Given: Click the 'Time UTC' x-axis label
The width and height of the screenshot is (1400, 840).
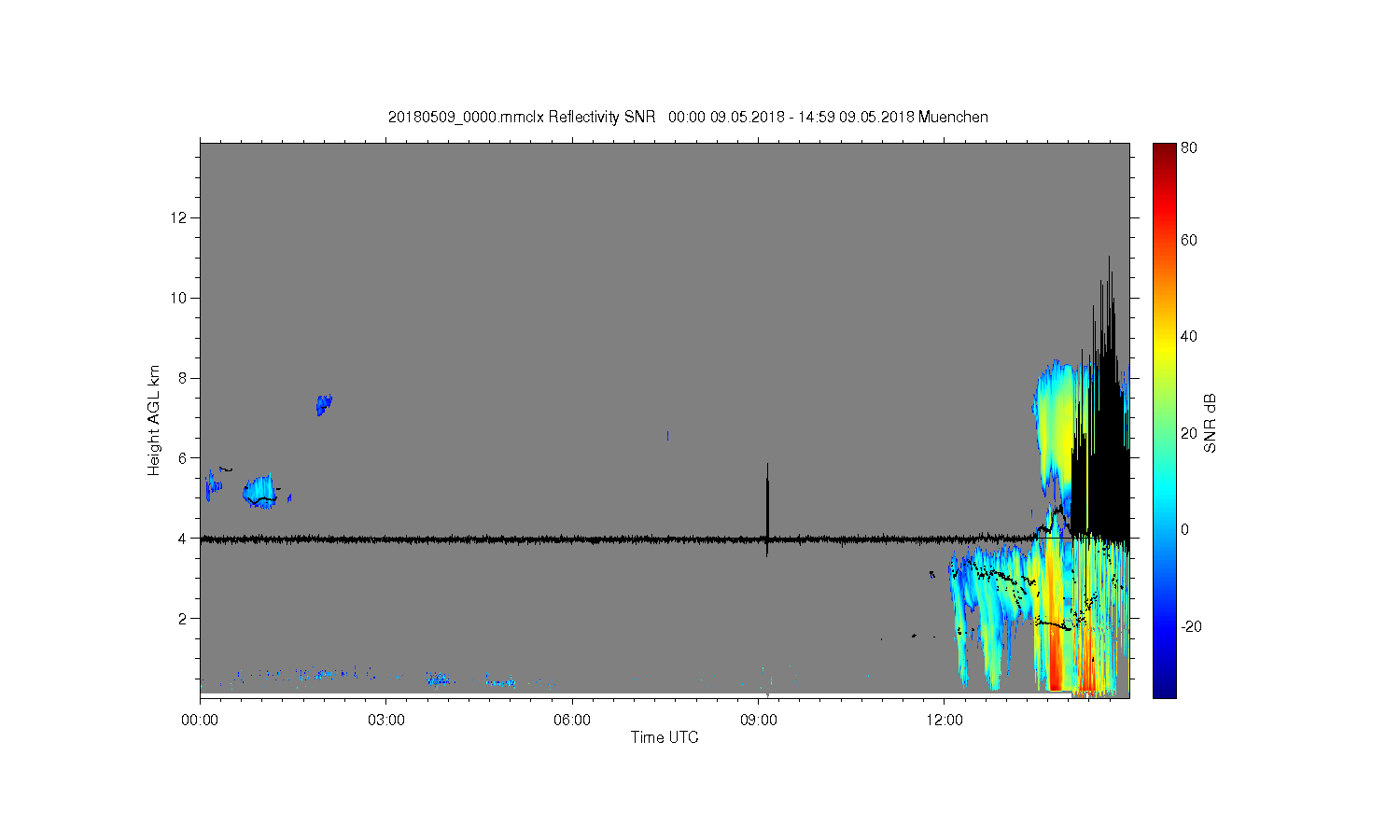Looking at the screenshot, I should pyautogui.click(x=665, y=737).
